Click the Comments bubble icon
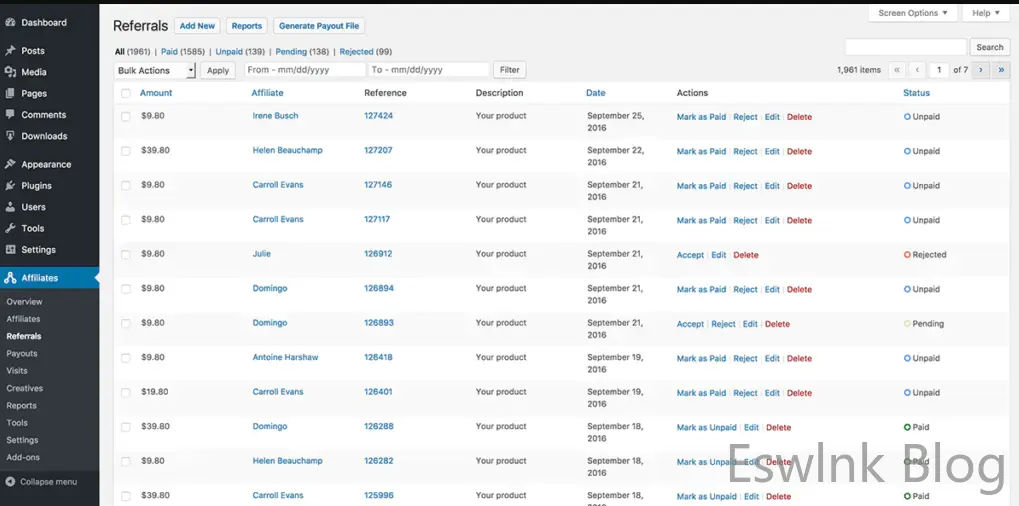This screenshot has width=1019, height=506. [10, 115]
